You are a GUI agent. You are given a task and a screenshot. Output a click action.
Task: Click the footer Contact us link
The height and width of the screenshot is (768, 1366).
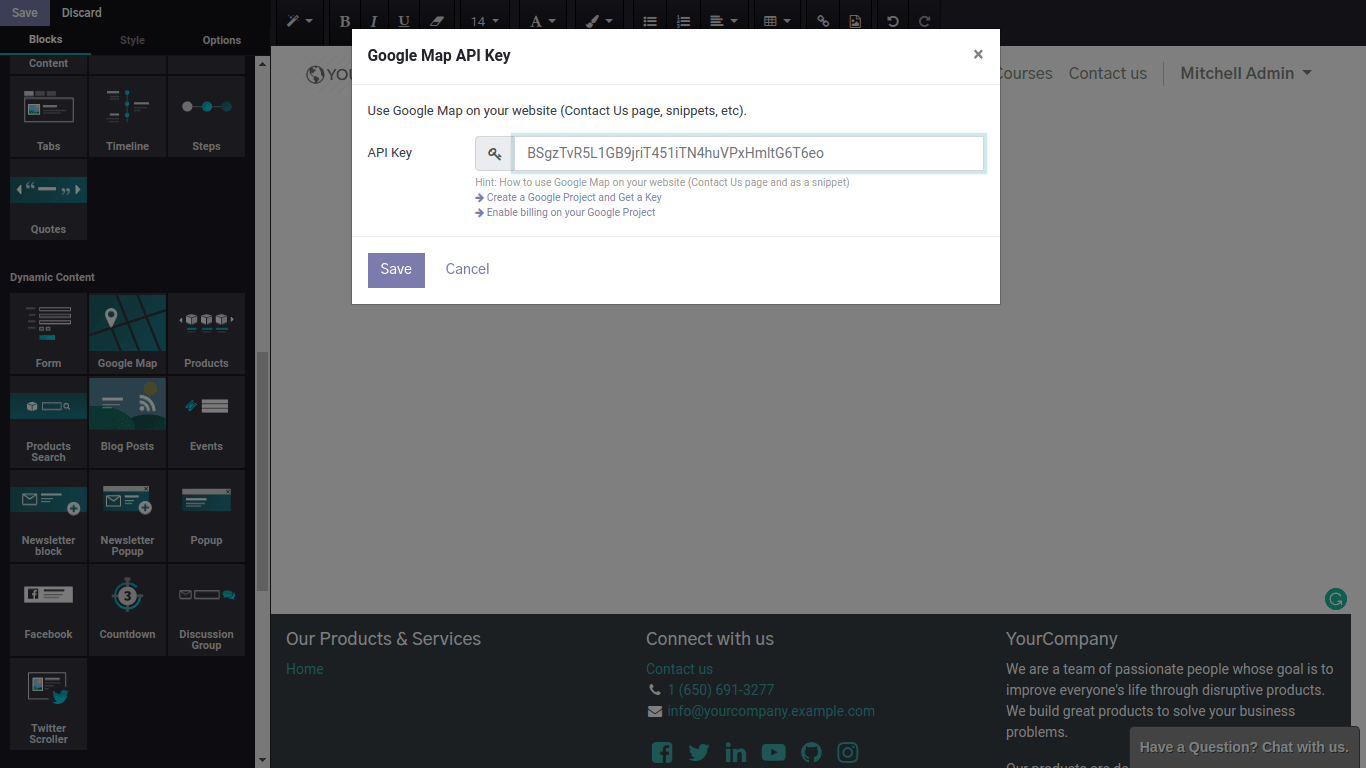(x=679, y=669)
